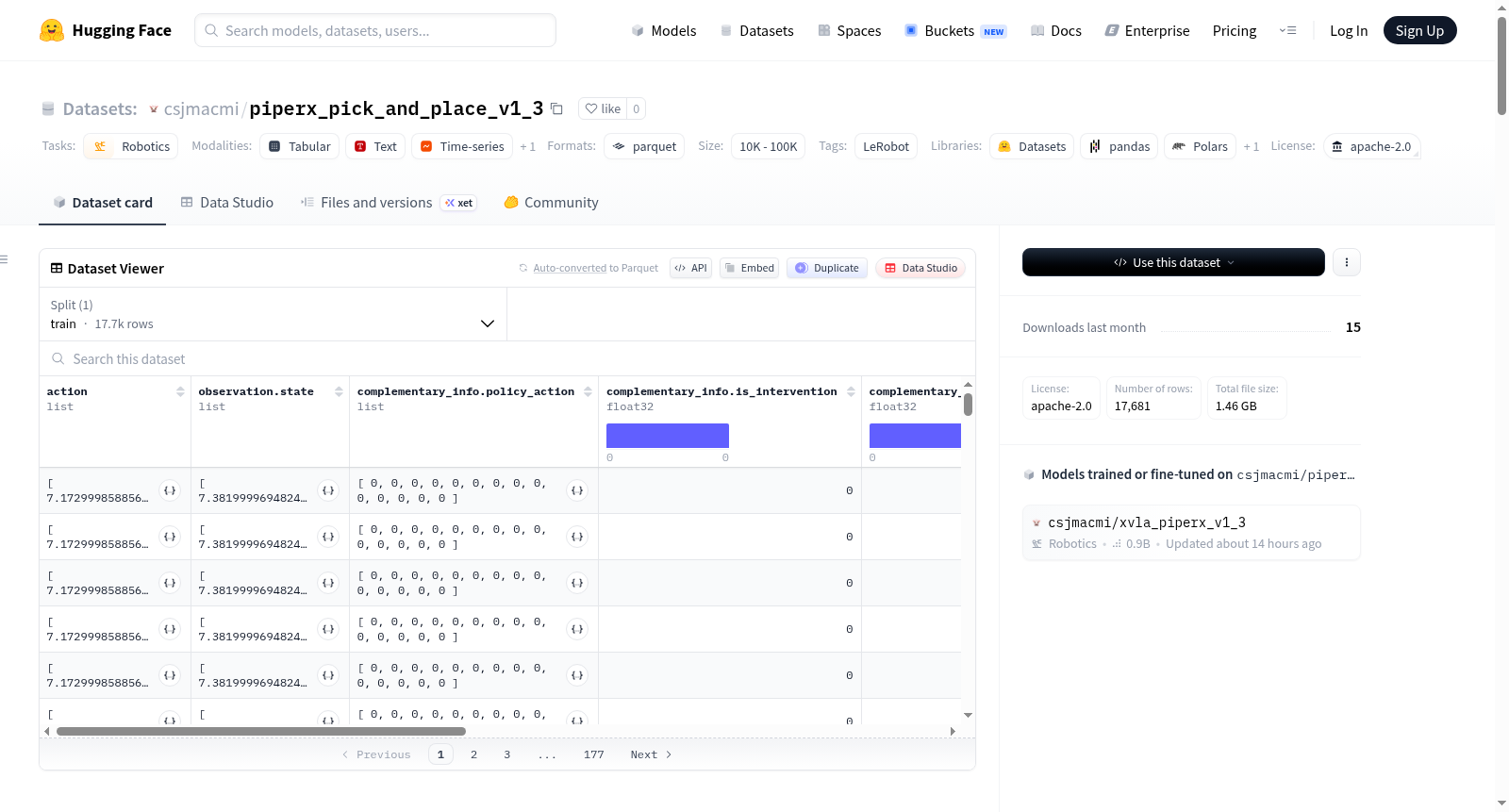Click the page vertical scrollbar
The height and width of the screenshot is (812, 1509).
coord(1501,66)
